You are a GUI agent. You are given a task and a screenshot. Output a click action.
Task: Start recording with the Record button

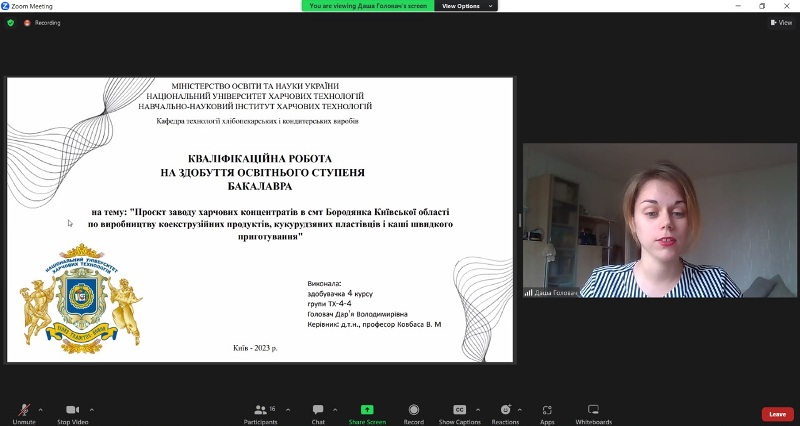[x=414, y=414]
